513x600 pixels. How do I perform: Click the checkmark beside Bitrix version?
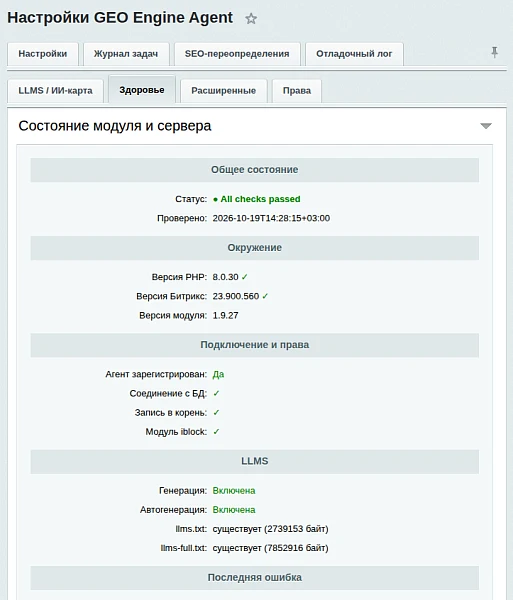(x=265, y=296)
